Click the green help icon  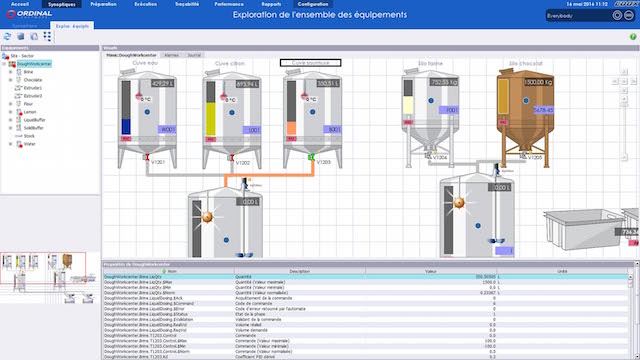pyautogui.click(x=633, y=37)
